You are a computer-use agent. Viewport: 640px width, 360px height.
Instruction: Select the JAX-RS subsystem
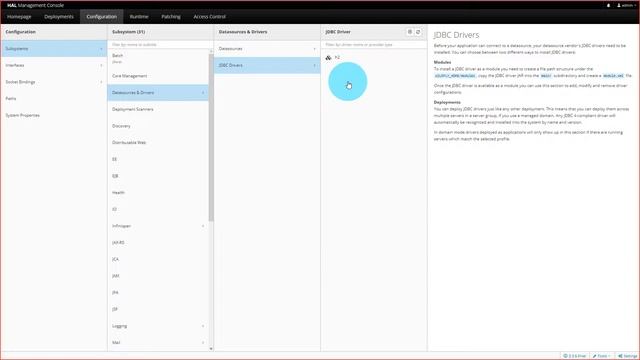[158, 243]
